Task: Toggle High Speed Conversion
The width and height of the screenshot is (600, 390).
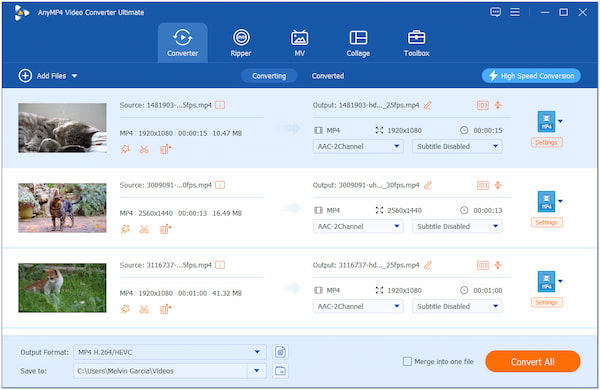Action: [531, 76]
